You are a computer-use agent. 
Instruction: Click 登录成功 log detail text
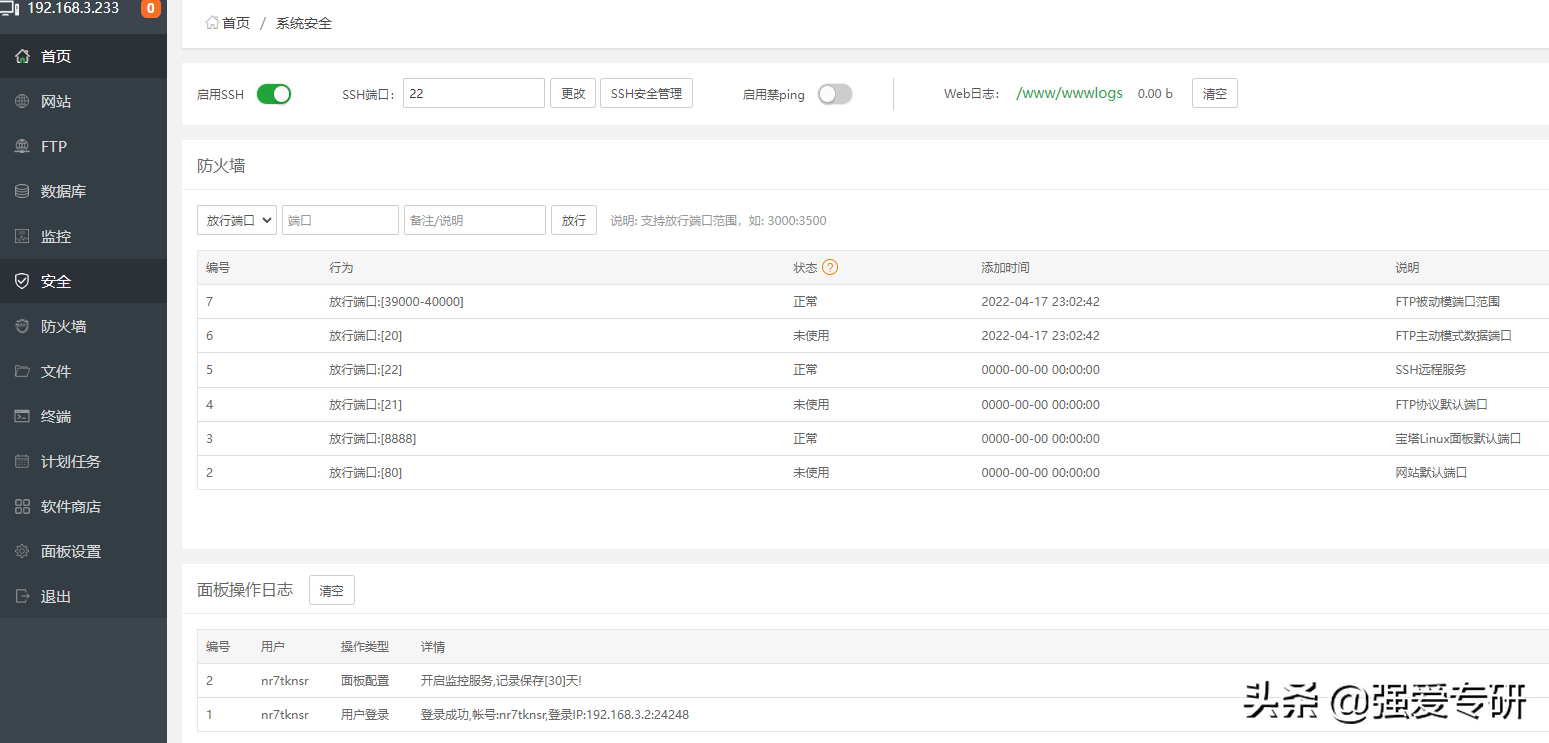pos(554,714)
